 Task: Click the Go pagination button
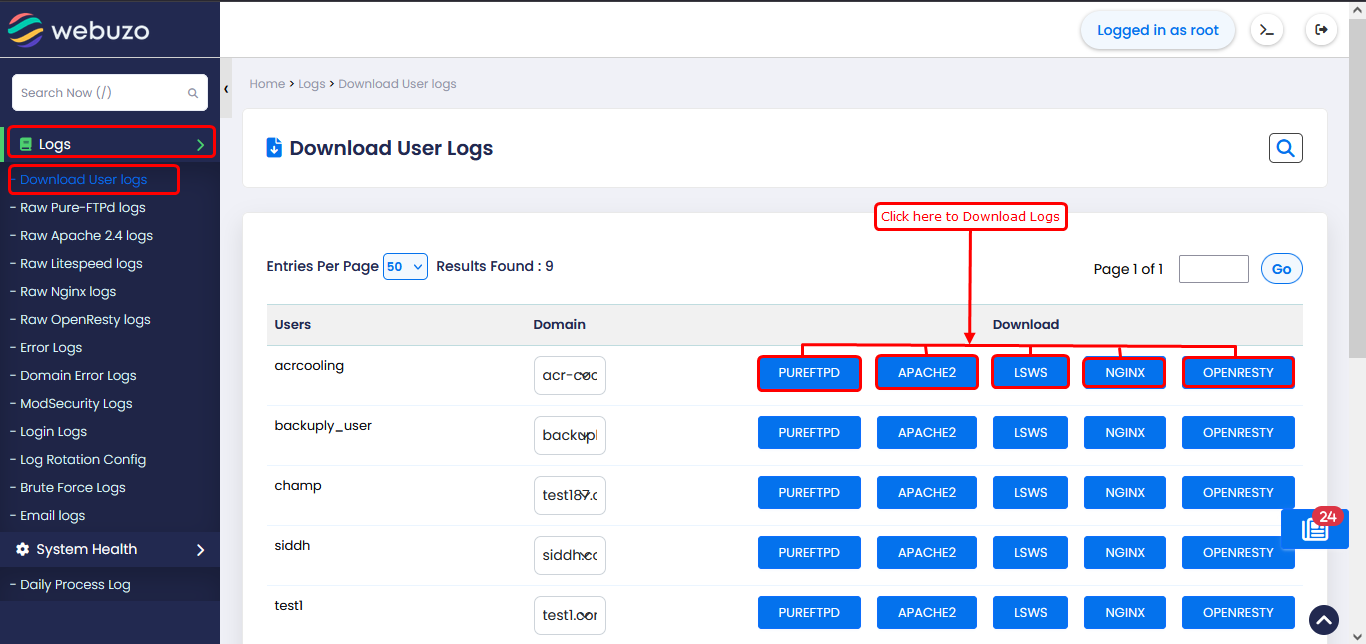(x=1281, y=269)
